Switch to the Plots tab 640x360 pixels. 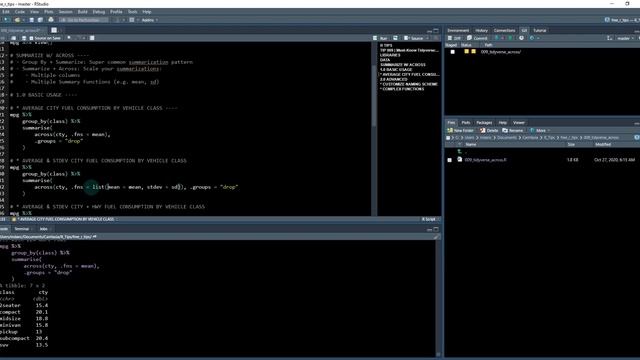click(x=466, y=122)
